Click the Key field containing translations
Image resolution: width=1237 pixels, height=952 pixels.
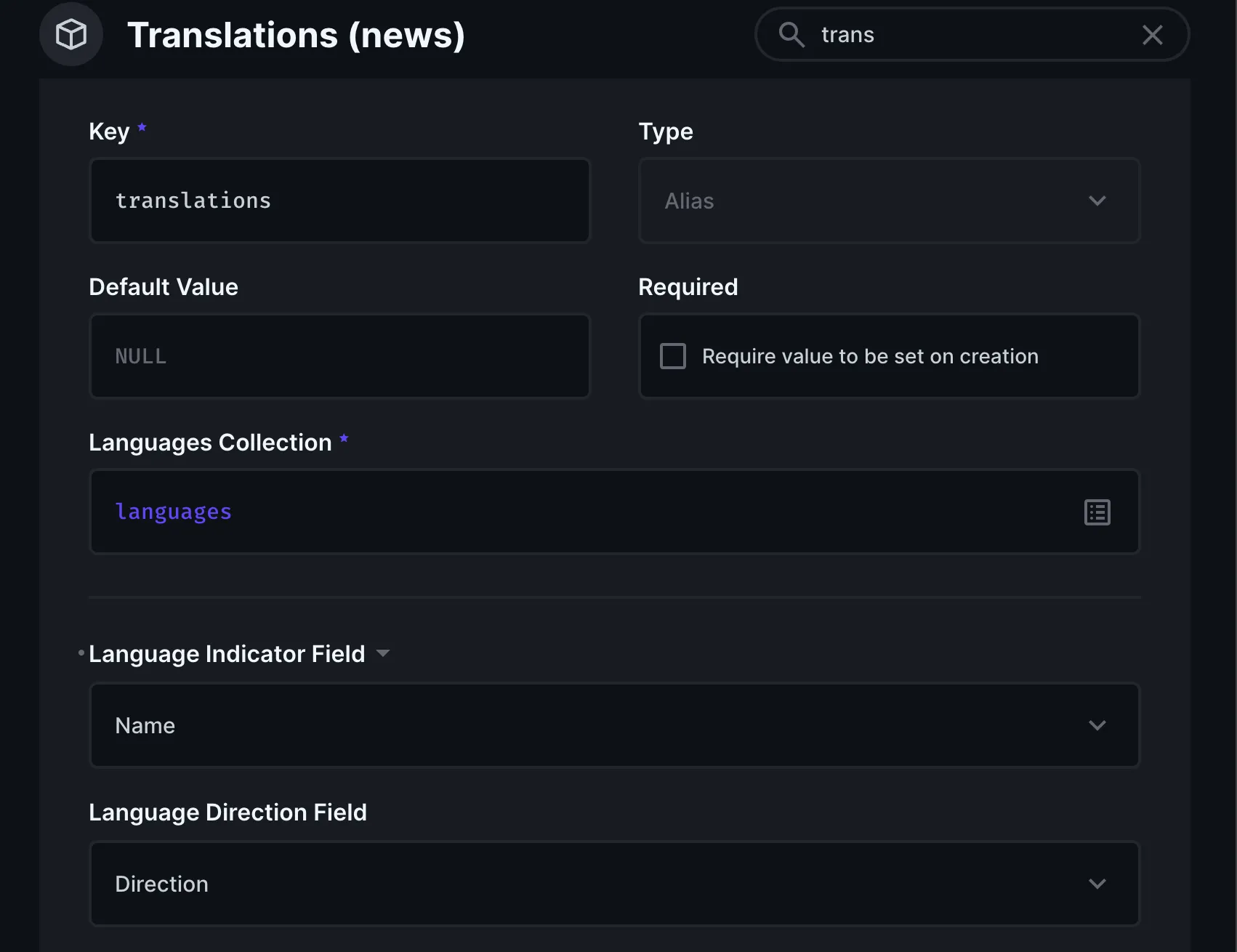(x=339, y=201)
